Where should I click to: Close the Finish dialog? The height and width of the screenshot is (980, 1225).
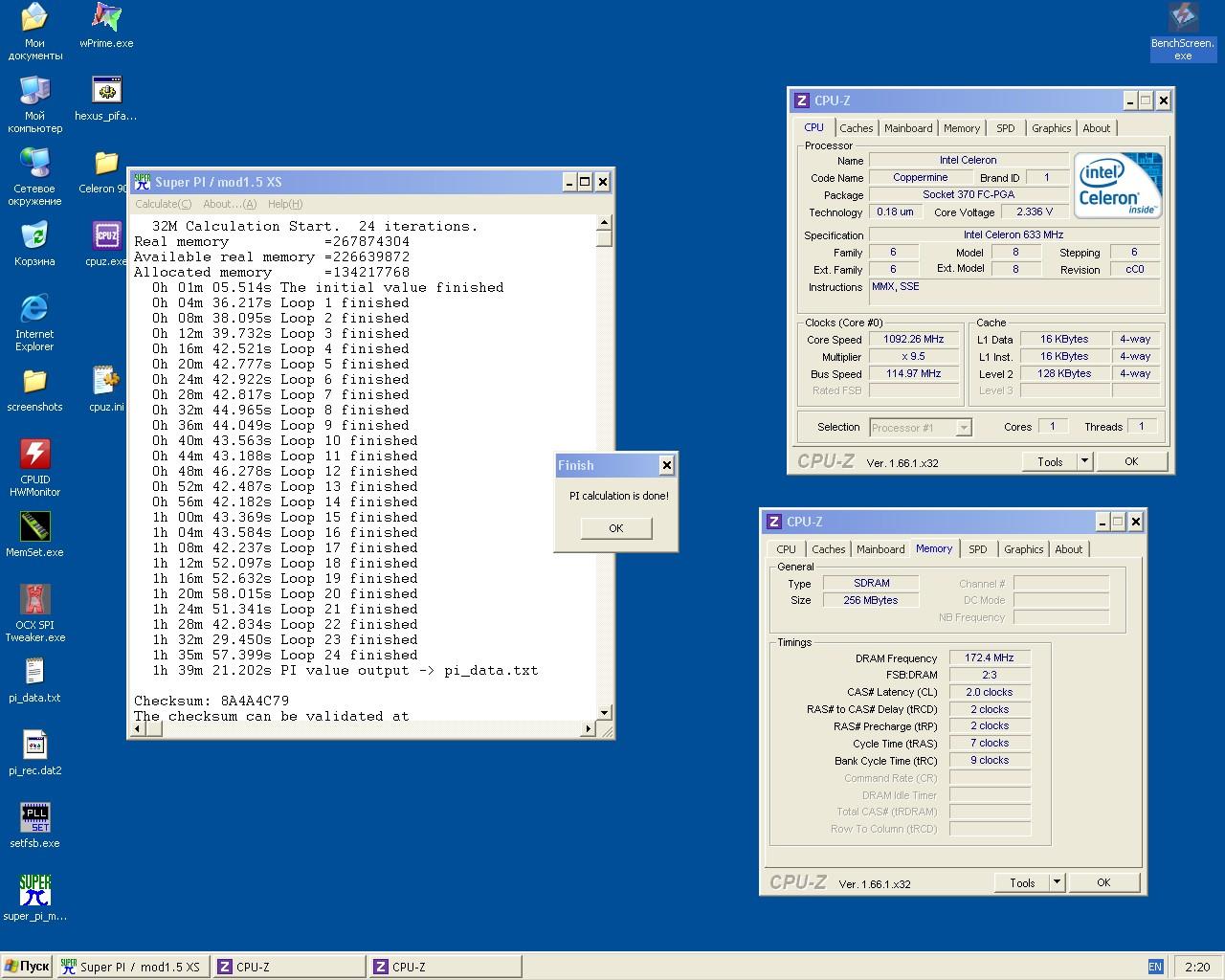click(x=667, y=465)
